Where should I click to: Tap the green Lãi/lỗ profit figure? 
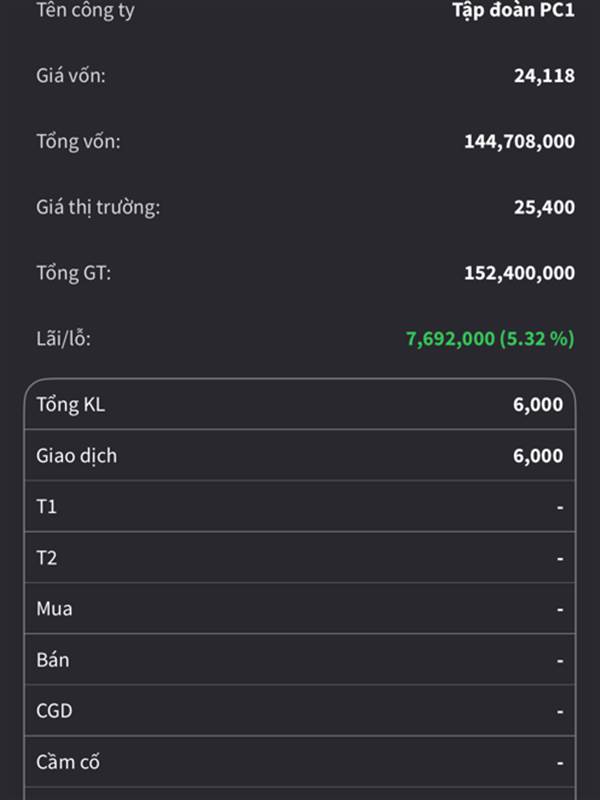coord(490,339)
